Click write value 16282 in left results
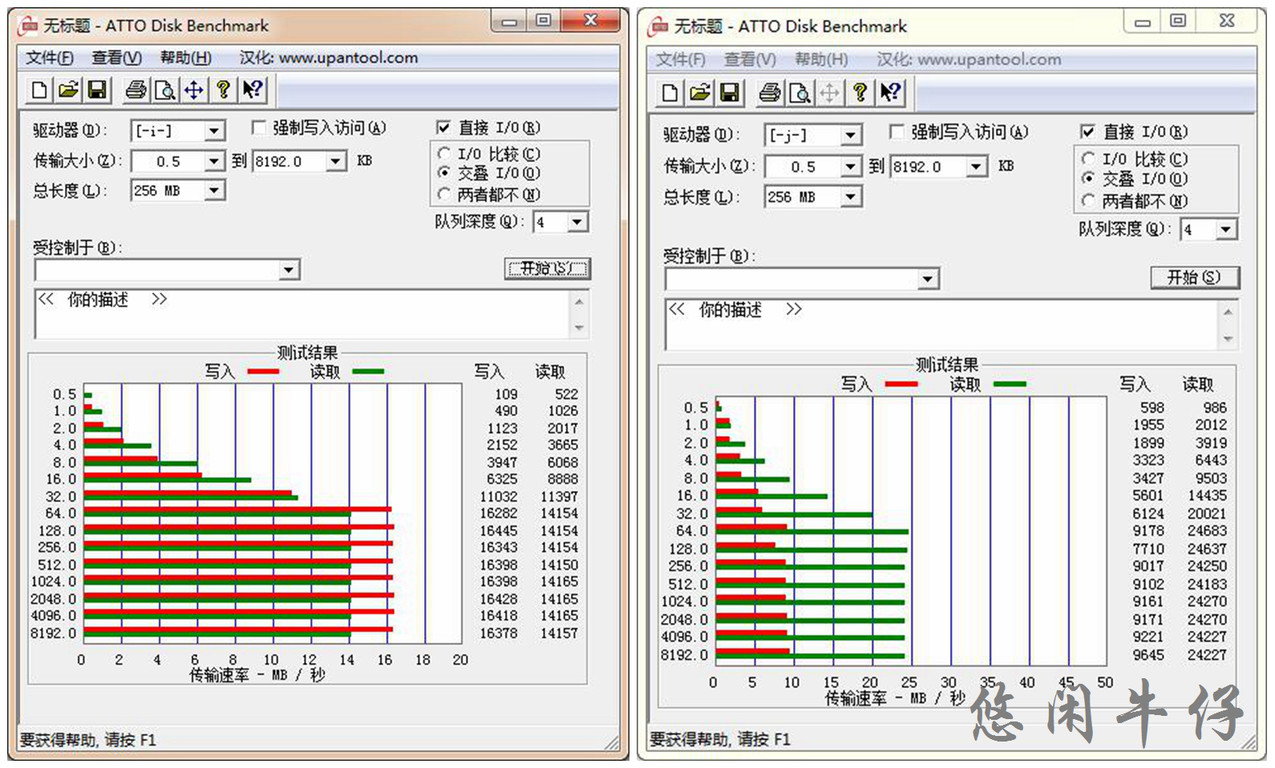1275x768 pixels. pos(498,513)
